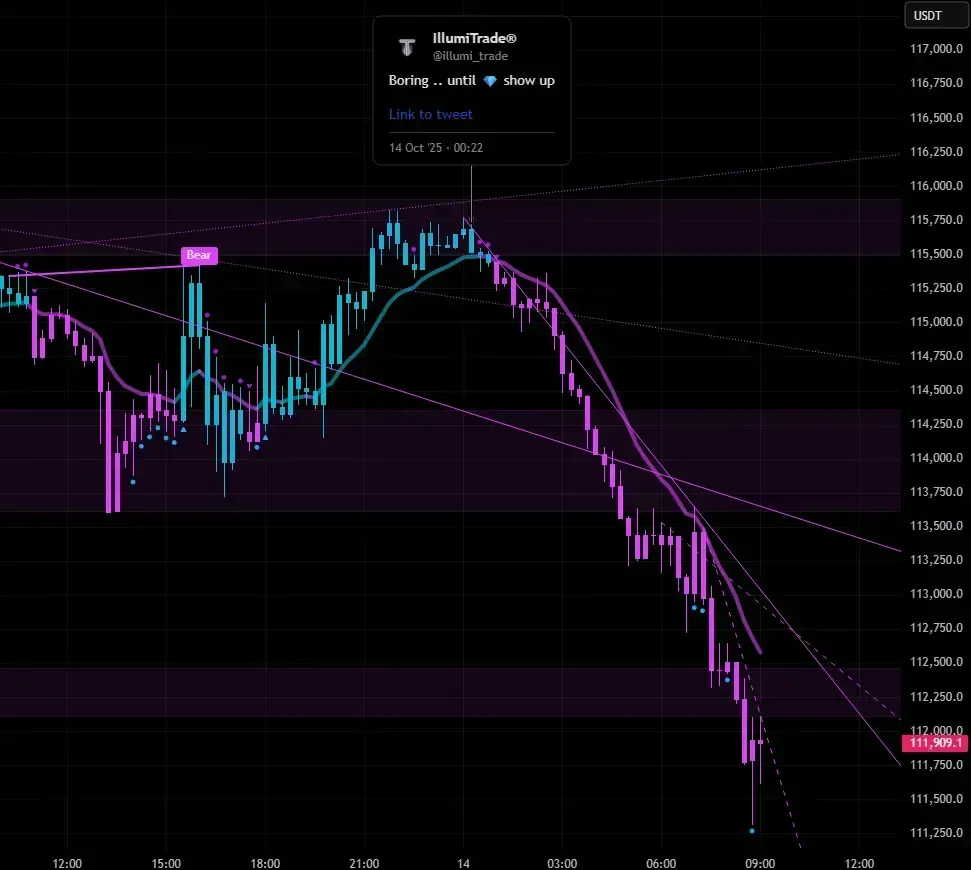Viewport: 971px width, 870px height.
Task: Click the tweet timestamp 14 Oct '25 · 00:22
Action: tap(436, 148)
